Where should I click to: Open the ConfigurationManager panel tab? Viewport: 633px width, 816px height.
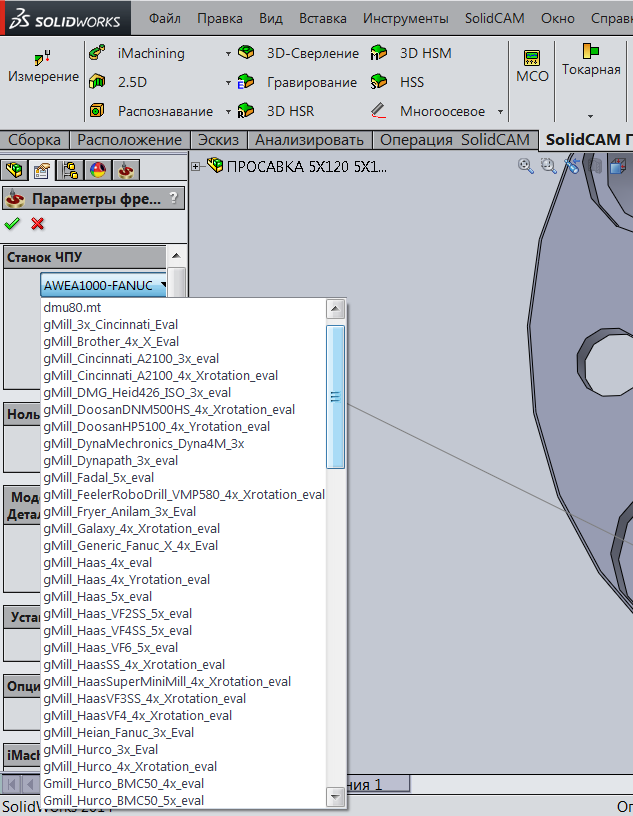(x=69, y=170)
